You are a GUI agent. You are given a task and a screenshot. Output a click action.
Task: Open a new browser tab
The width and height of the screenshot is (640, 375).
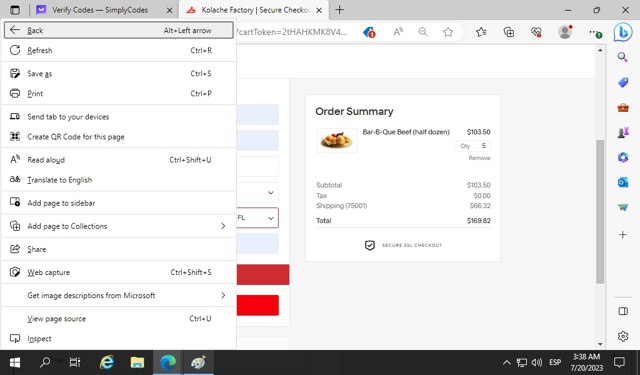click(x=339, y=10)
